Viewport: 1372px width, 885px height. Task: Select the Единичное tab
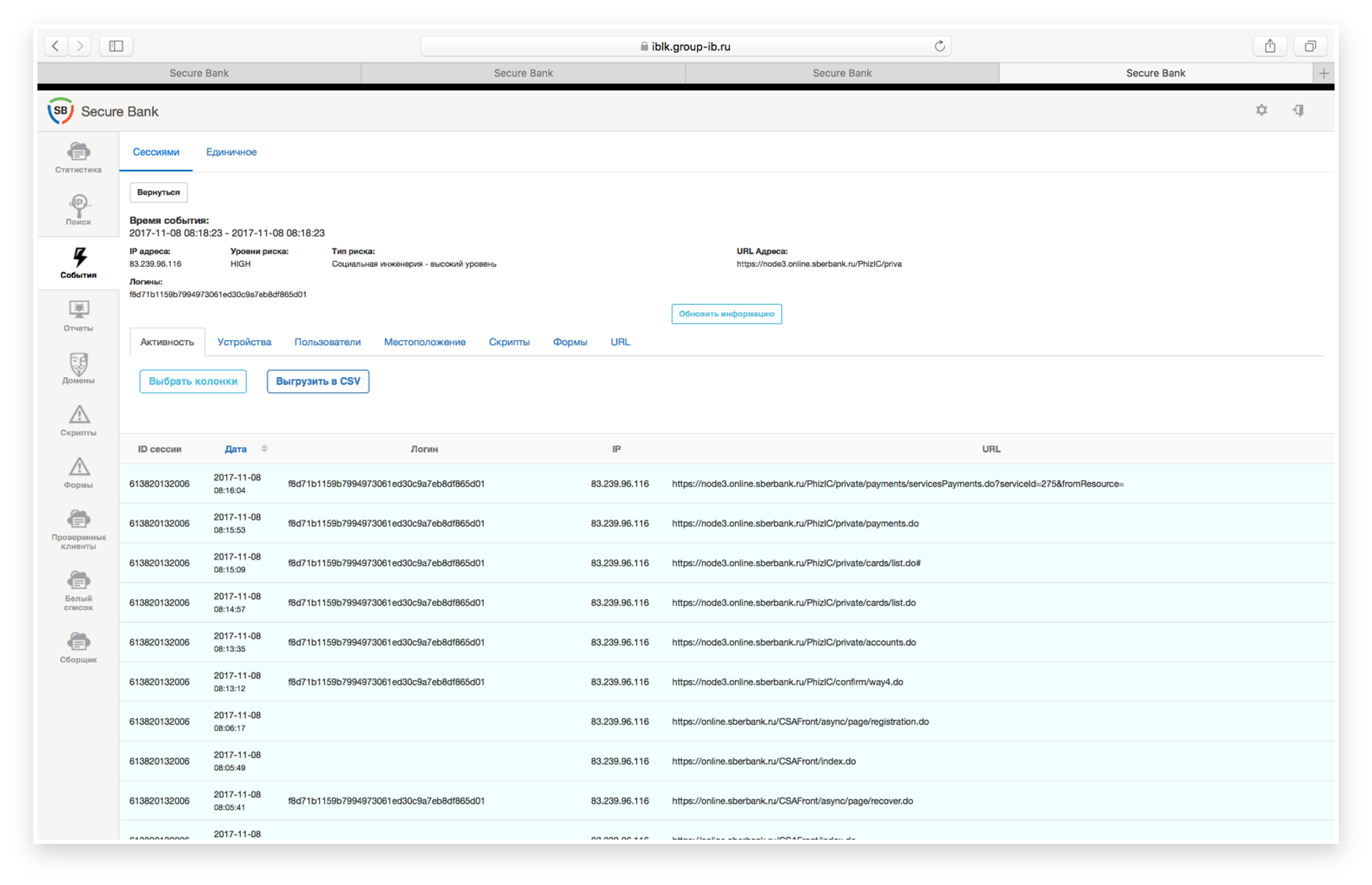tap(231, 152)
